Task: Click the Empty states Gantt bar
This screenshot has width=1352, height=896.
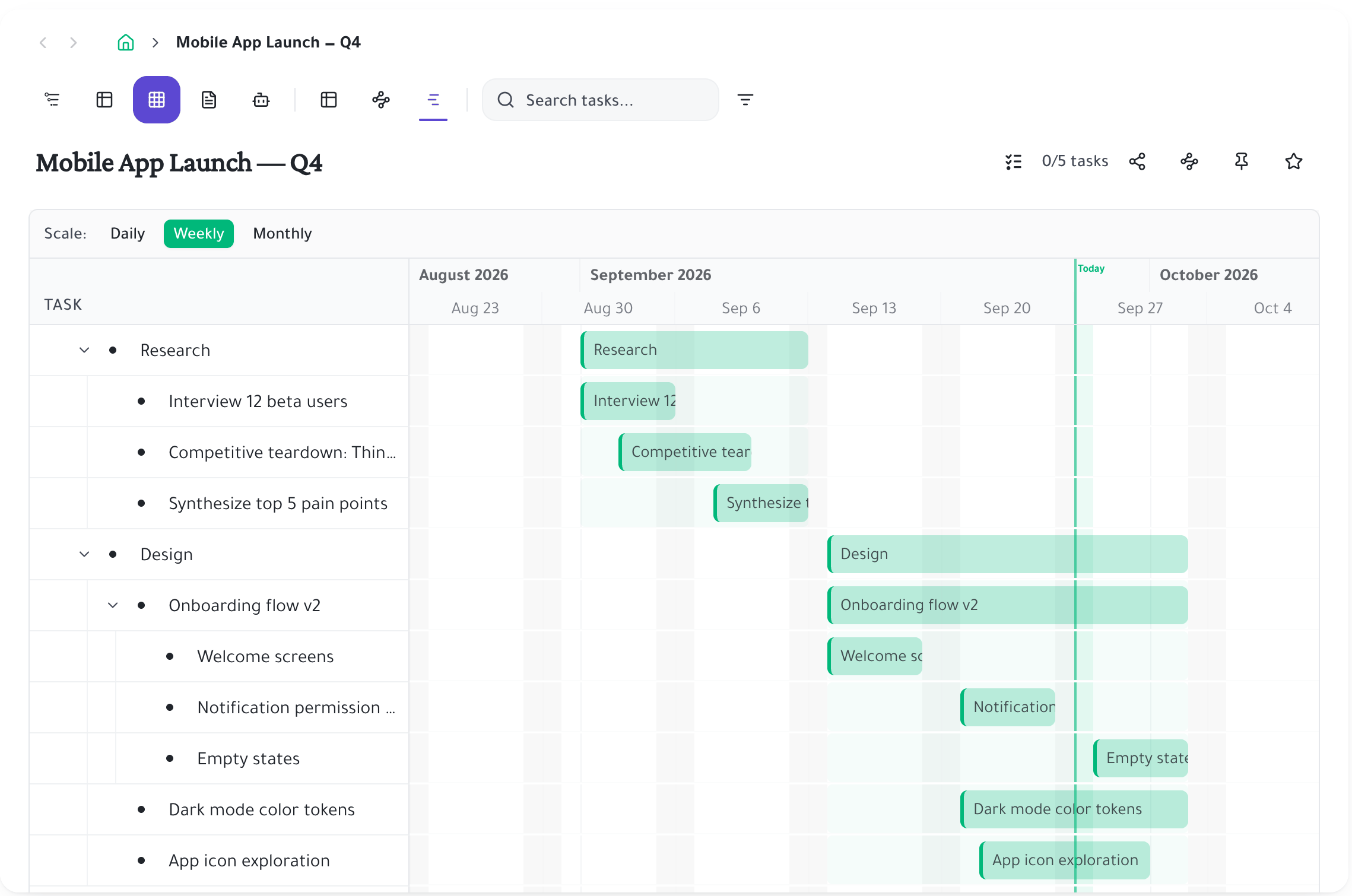Action: [1141, 758]
